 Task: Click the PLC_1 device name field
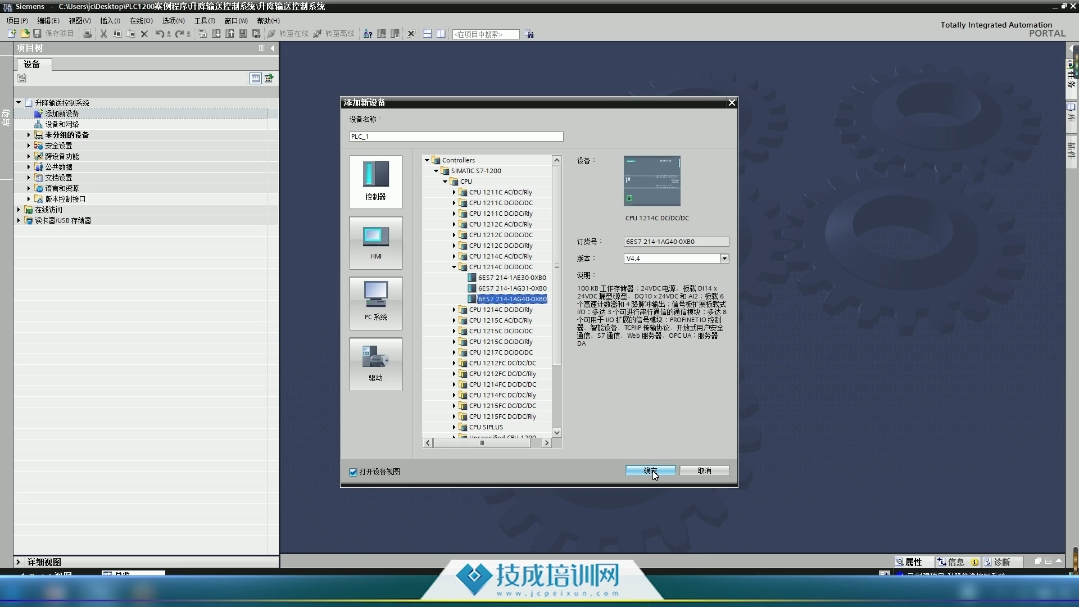point(456,136)
